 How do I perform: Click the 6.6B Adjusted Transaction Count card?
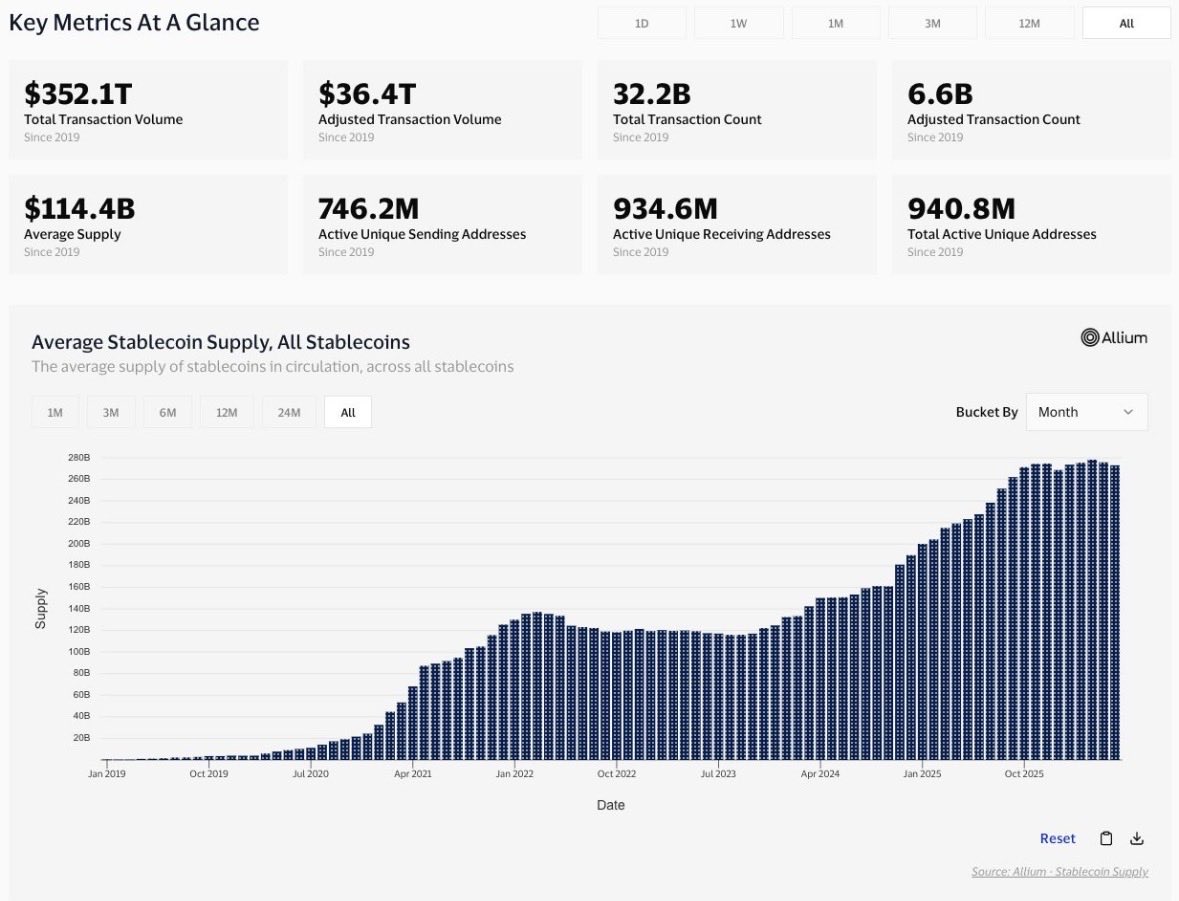[1031, 110]
